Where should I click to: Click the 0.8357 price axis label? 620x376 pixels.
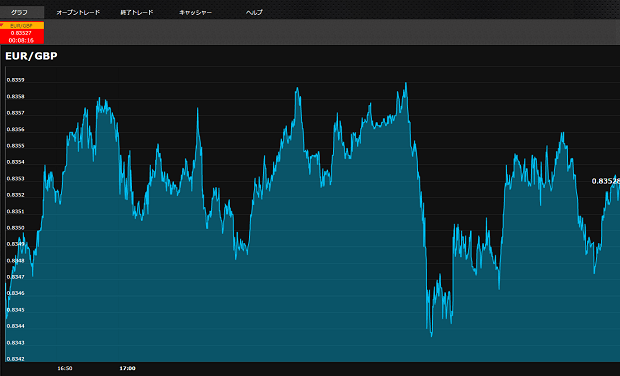pos(15,113)
